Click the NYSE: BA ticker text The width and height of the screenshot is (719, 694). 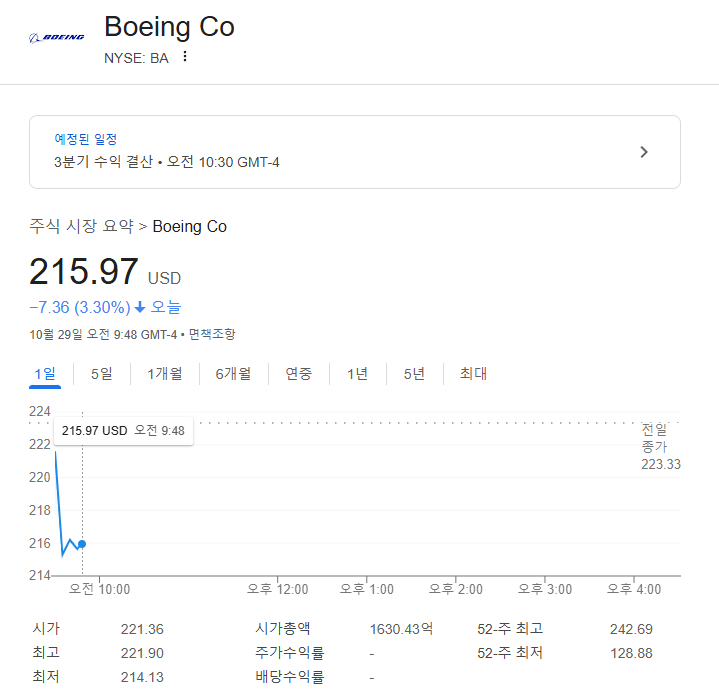[x=136, y=58]
